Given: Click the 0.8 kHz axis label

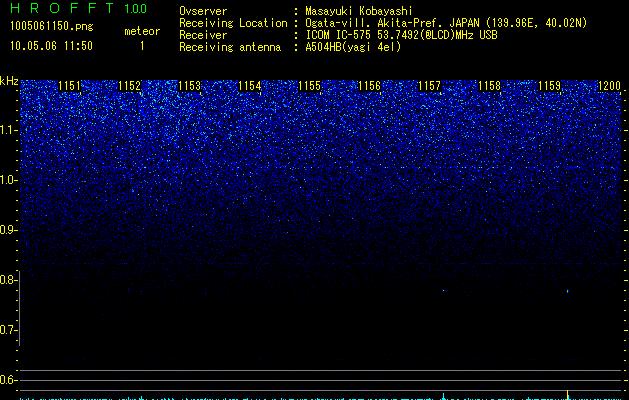Looking at the screenshot, I should tap(8, 280).
